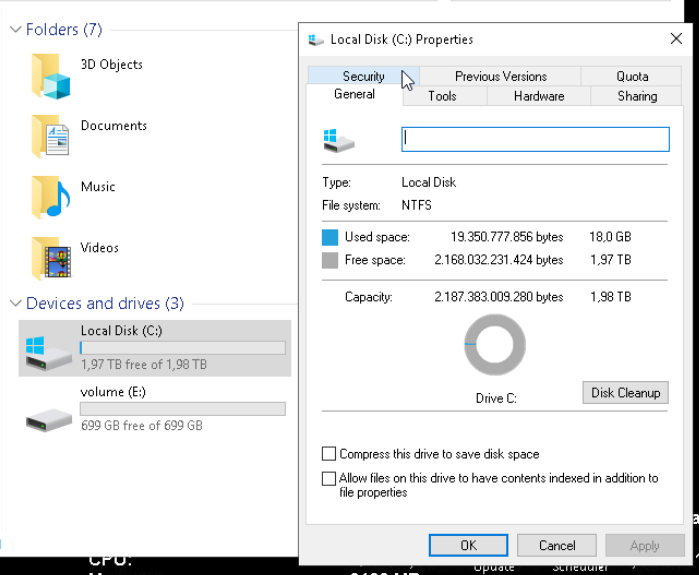Click the blue Used space color square

coord(330,238)
